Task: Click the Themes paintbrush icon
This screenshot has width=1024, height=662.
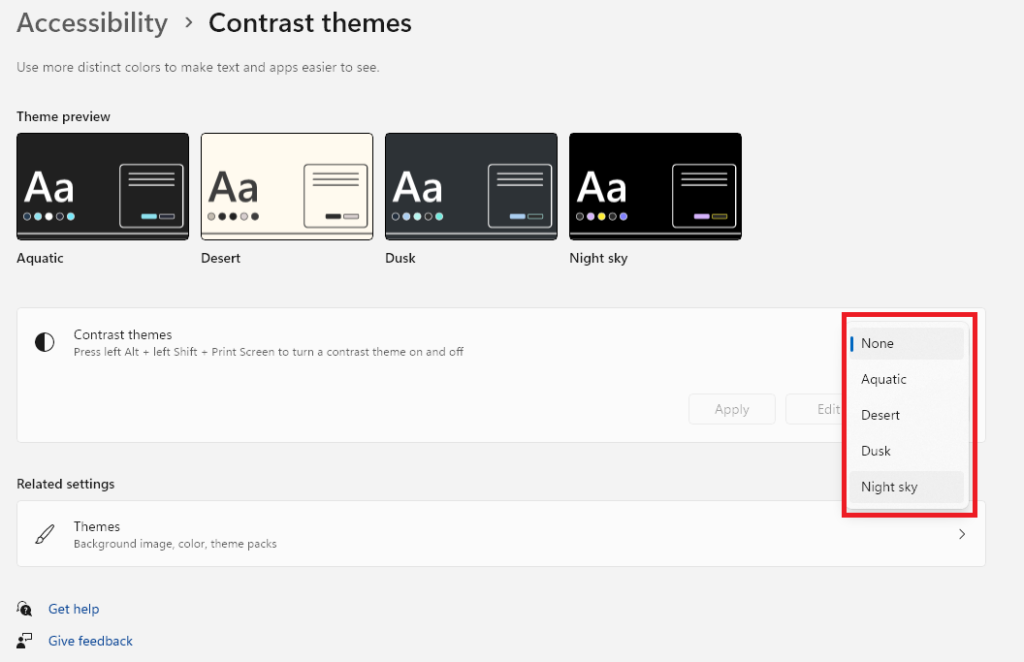Action: [x=45, y=534]
